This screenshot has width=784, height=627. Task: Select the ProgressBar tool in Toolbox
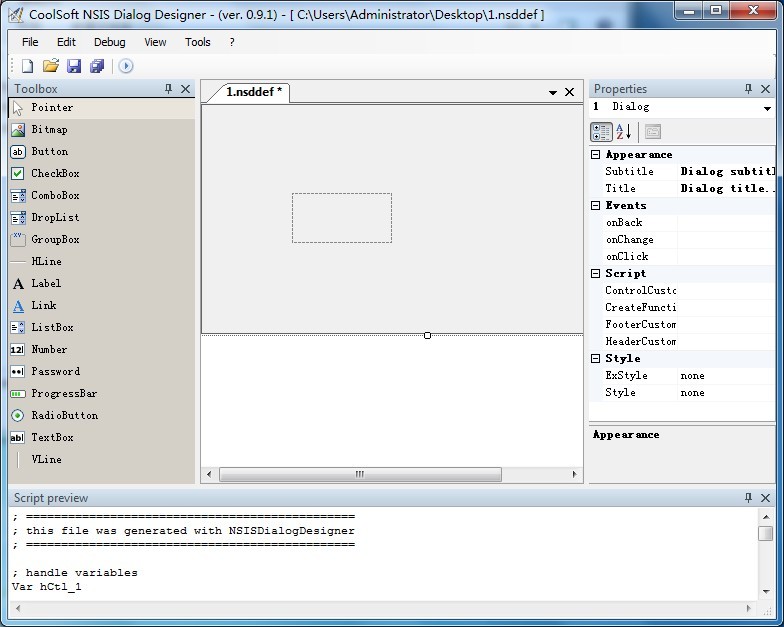click(x=63, y=394)
